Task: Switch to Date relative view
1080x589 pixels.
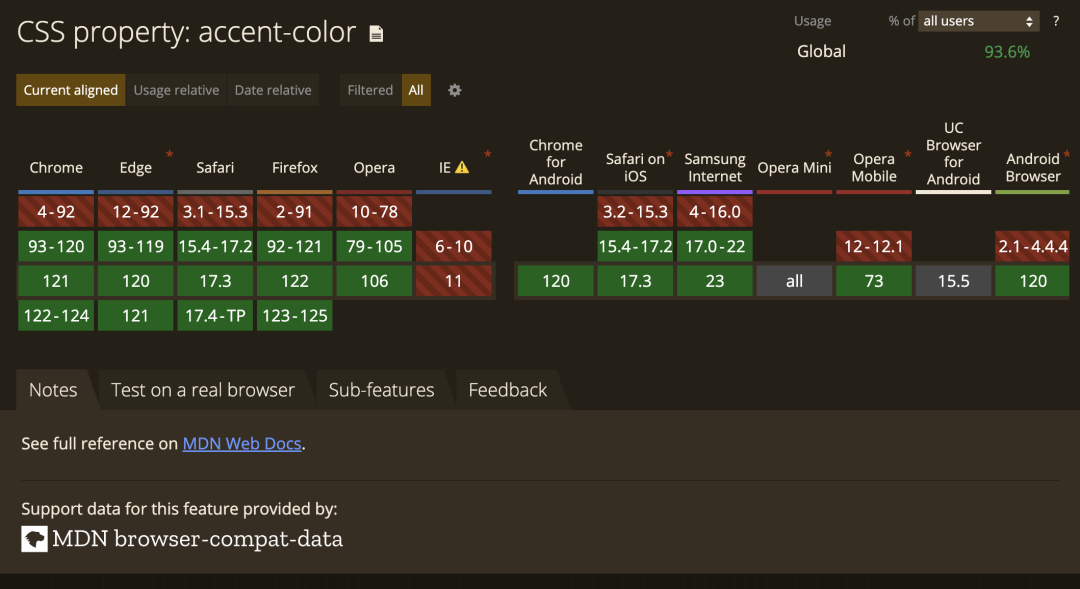Action: [273, 90]
